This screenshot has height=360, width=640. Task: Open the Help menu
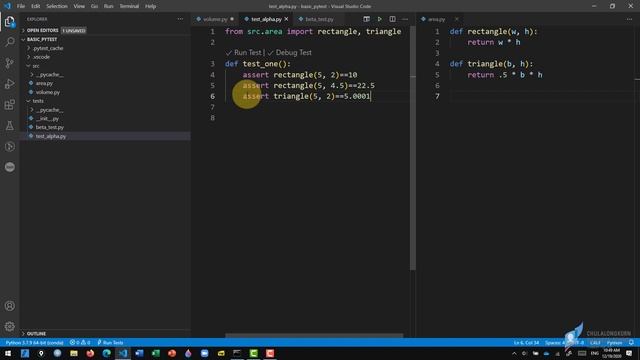tap(150, 6)
